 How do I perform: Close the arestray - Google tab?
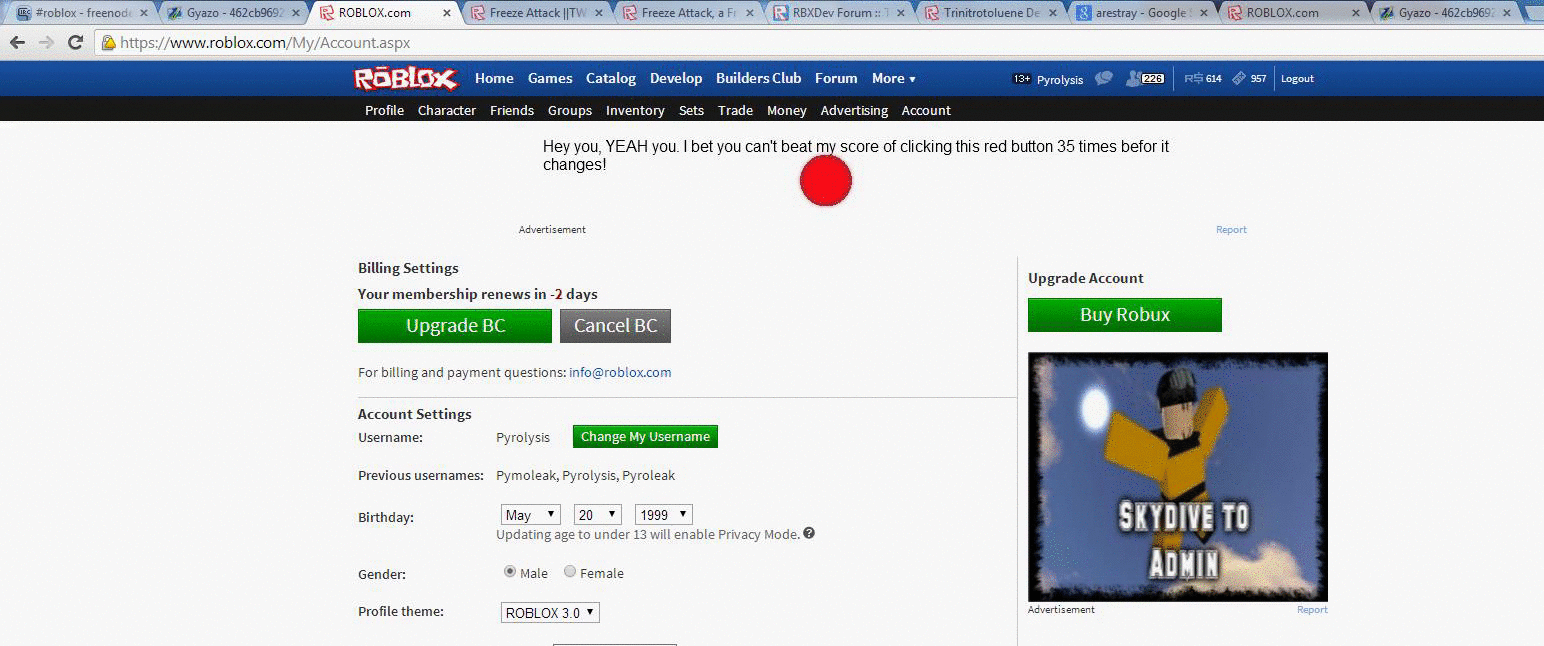point(1204,13)
